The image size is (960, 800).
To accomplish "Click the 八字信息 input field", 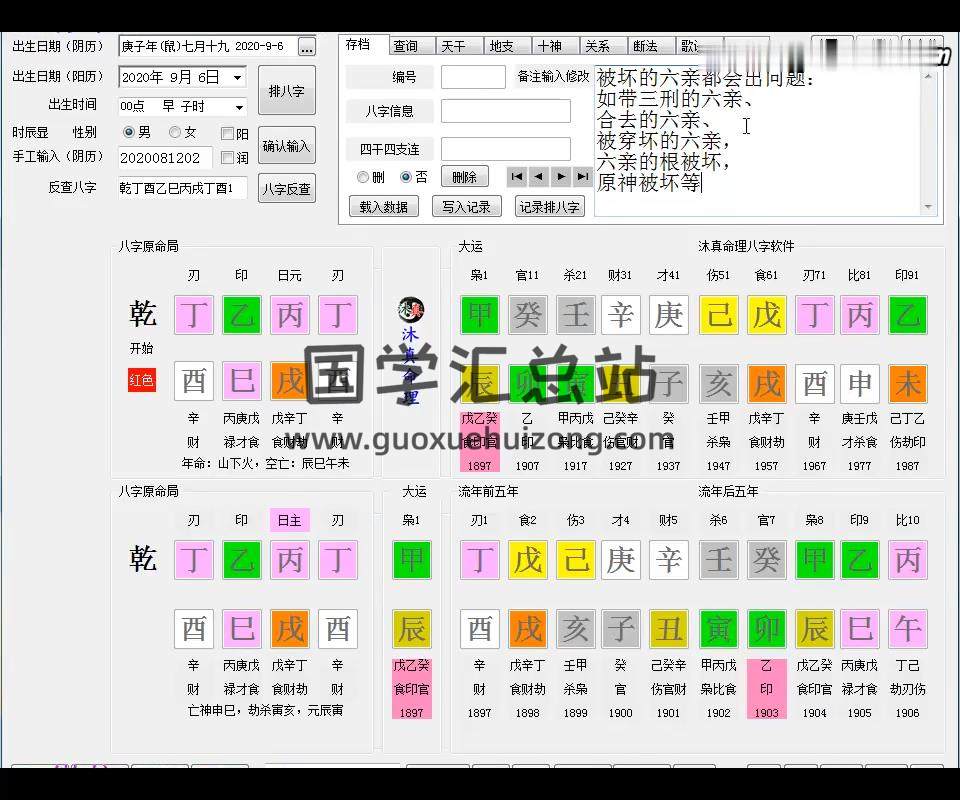I will point(505,111).
